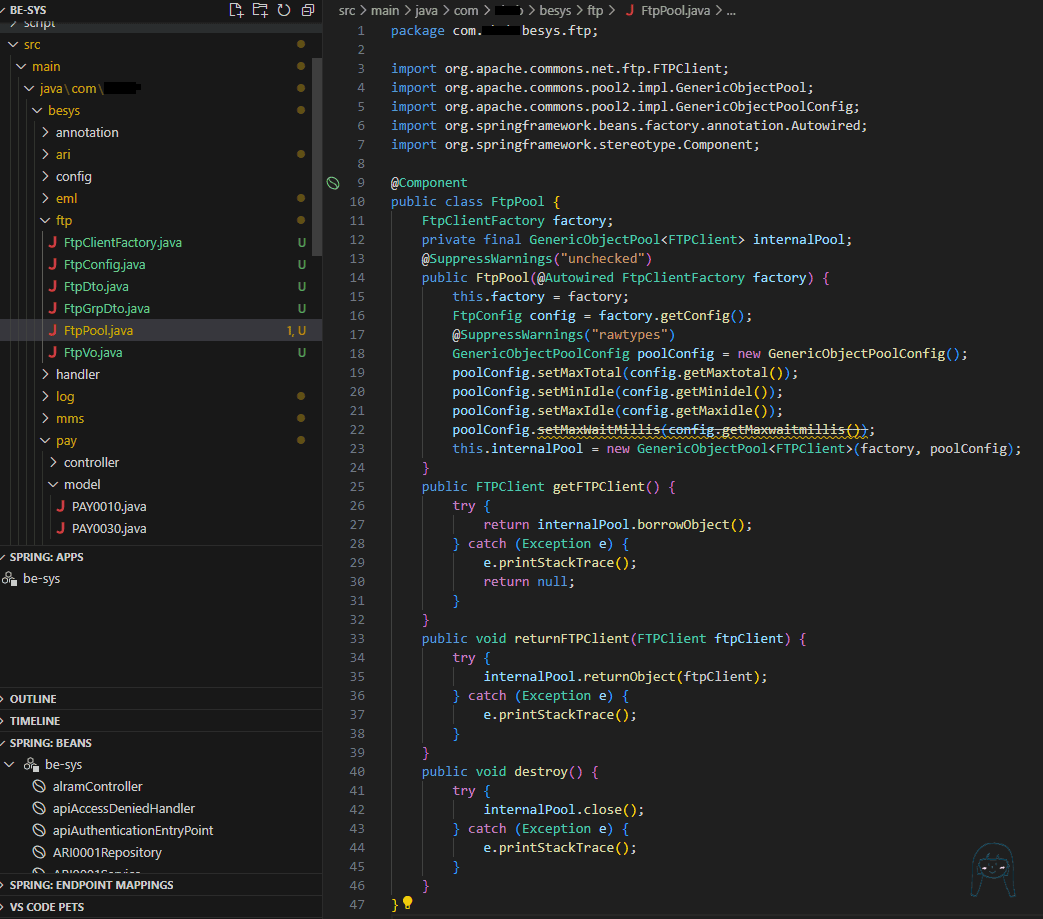Click the bean gutter icon beside @Component

point(333,183)
